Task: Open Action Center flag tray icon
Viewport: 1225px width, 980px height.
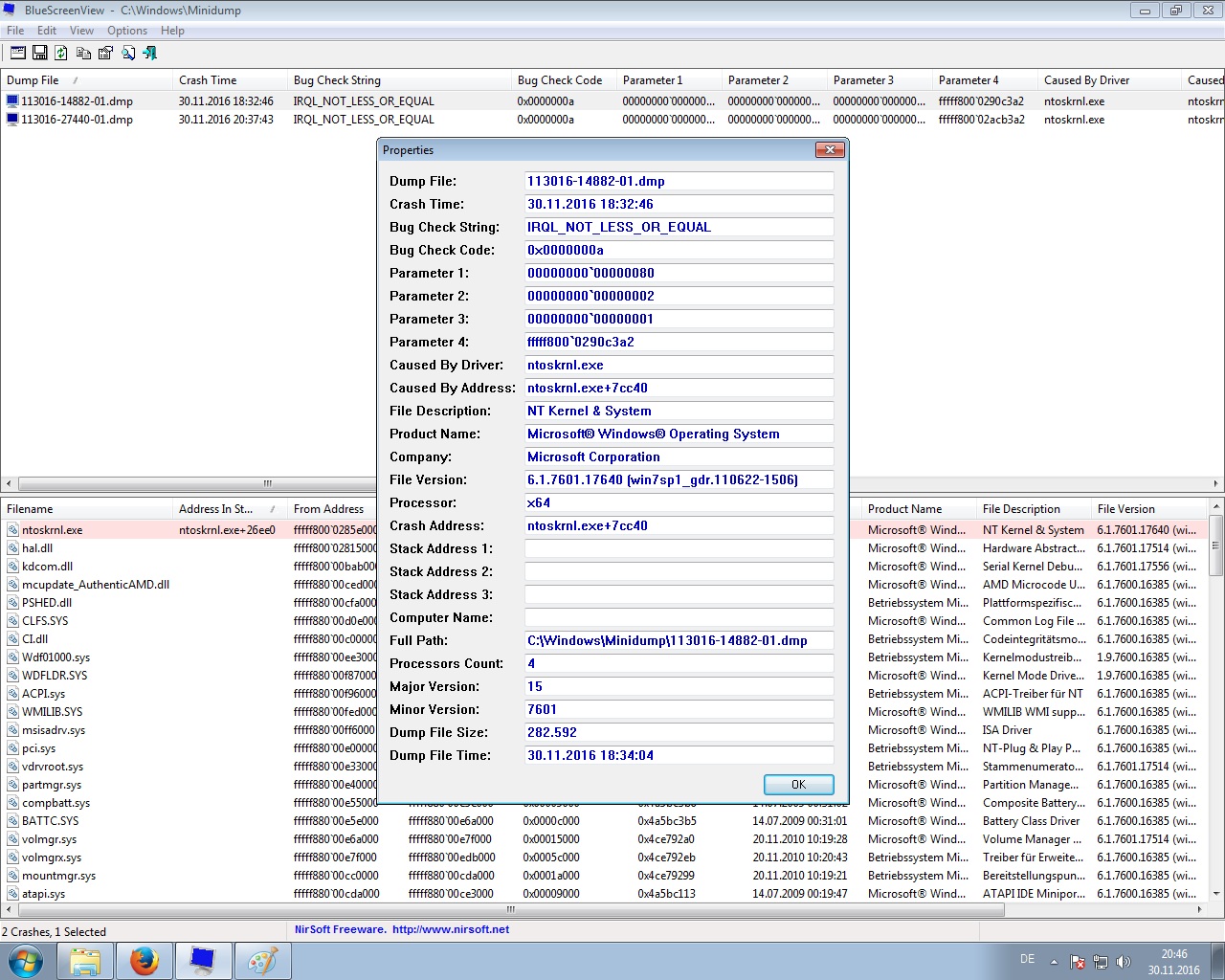Action: click(1077, 961)
